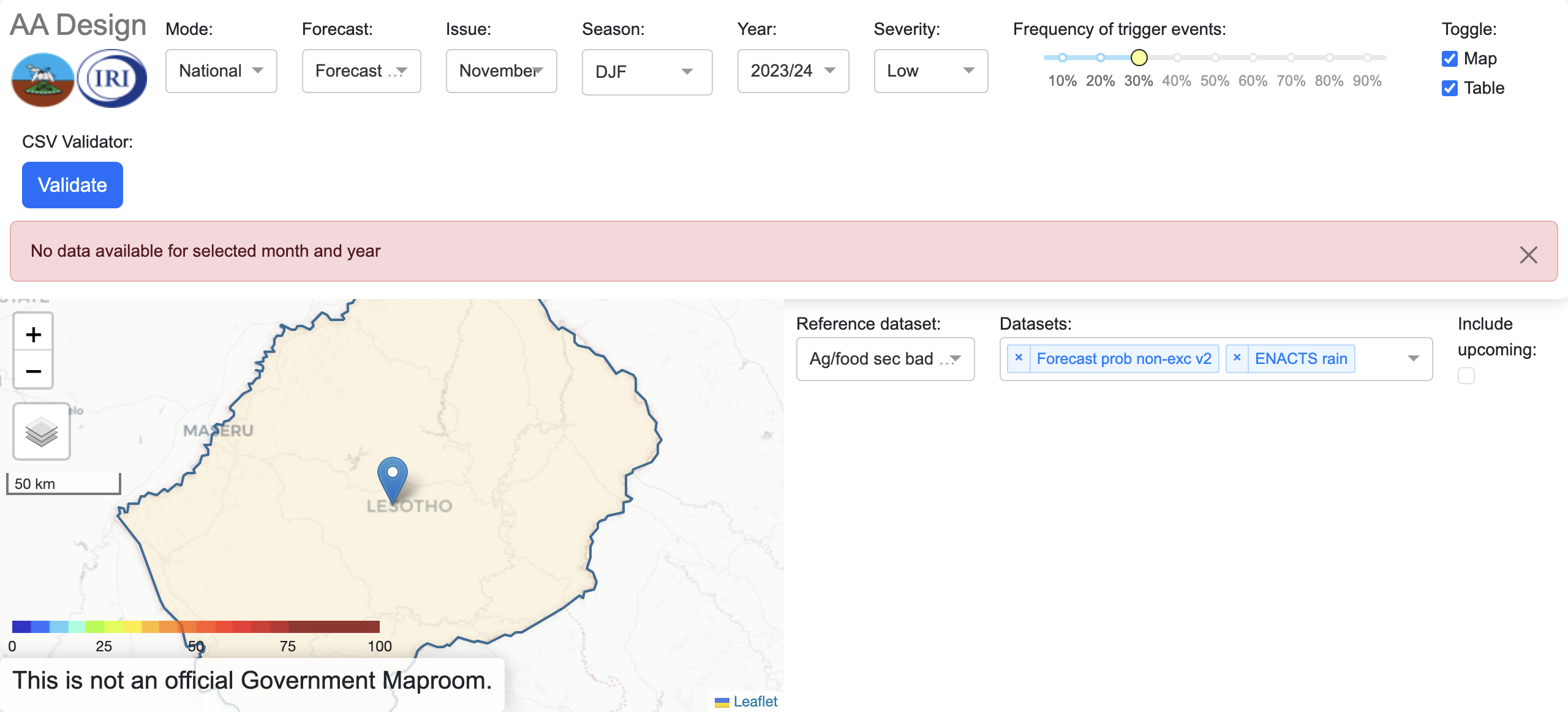The image size is (1568, 712).
Task: Expand the Severity dropdown
Action: point(931,71)
